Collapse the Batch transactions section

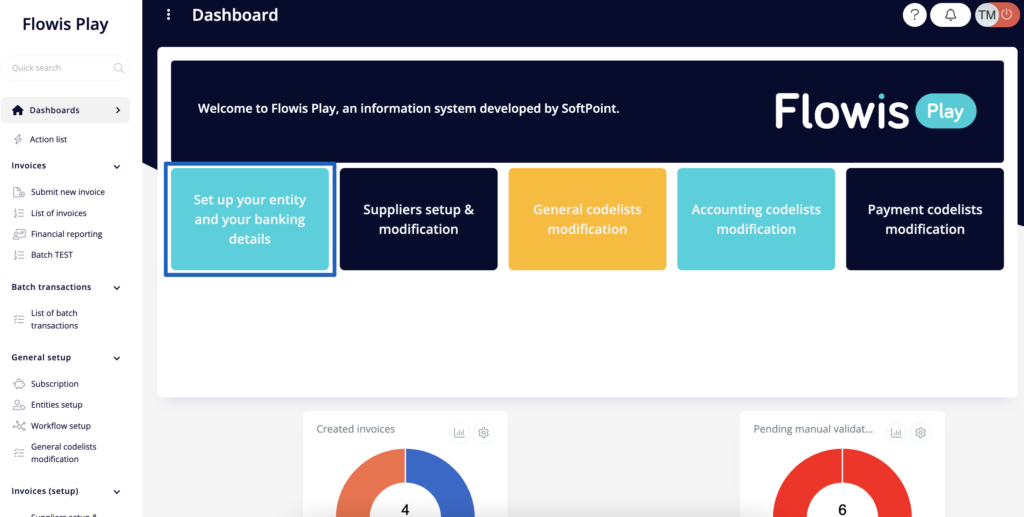click(x=117, y=288)
